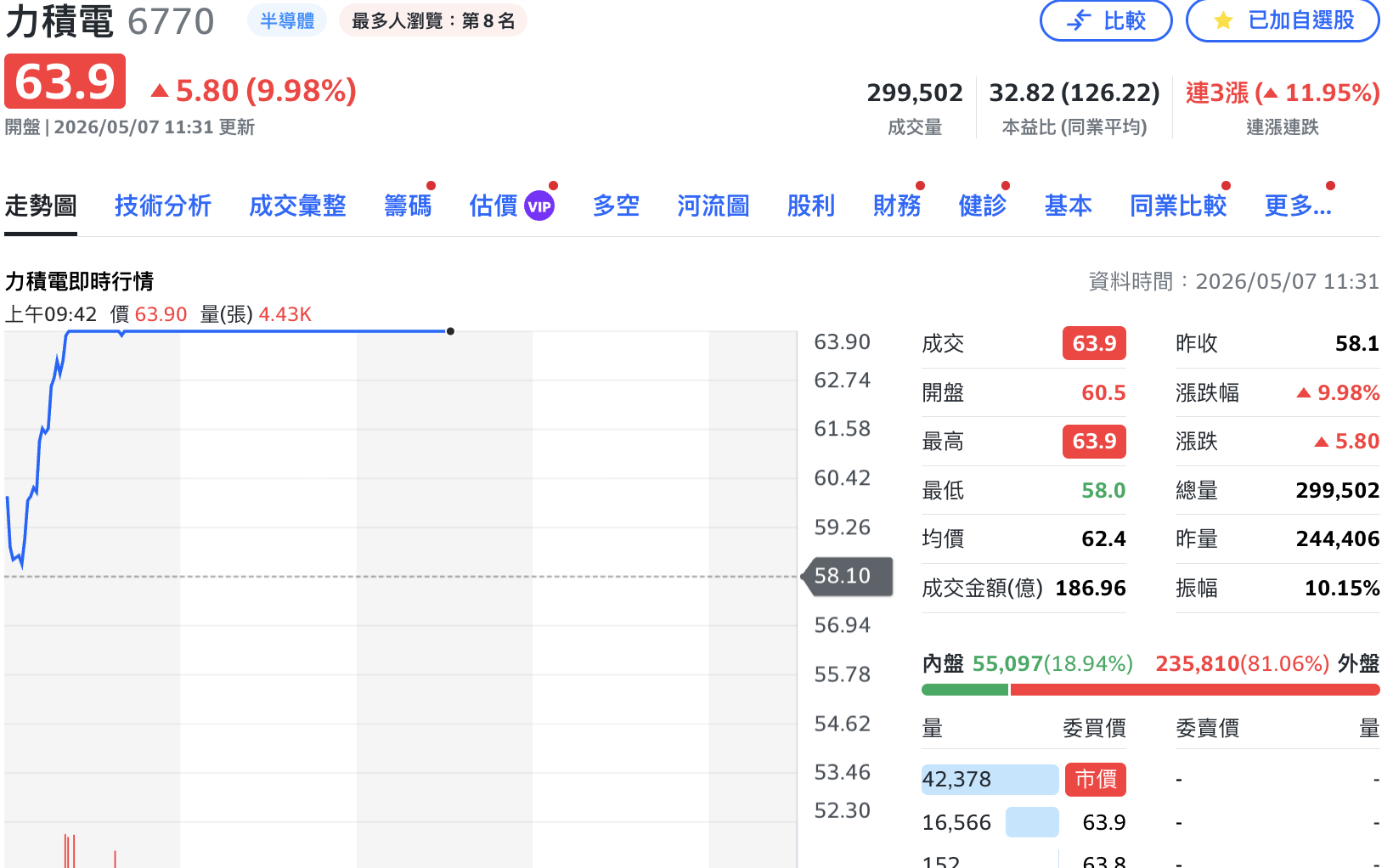Click the 開盤 value 60.5
Image resolution: width=1393 pixels, height=868 pixels.
pyautogui.click(x=1103, y=392)
